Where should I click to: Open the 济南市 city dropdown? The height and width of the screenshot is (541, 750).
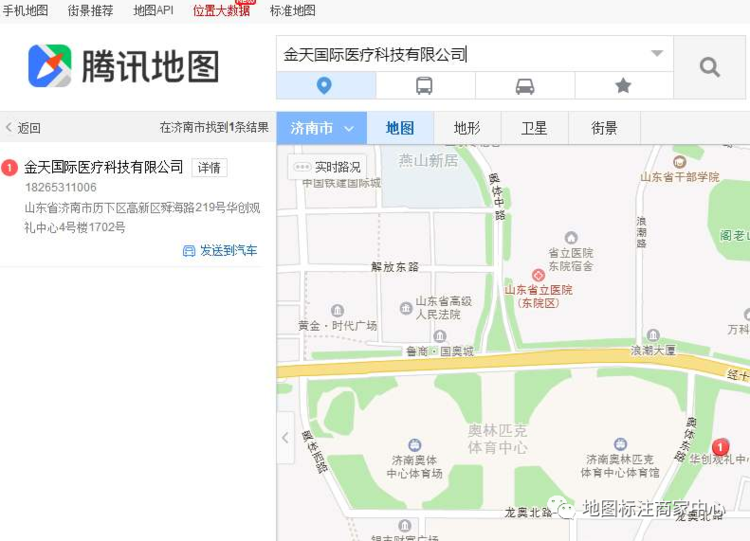[321, 128]
